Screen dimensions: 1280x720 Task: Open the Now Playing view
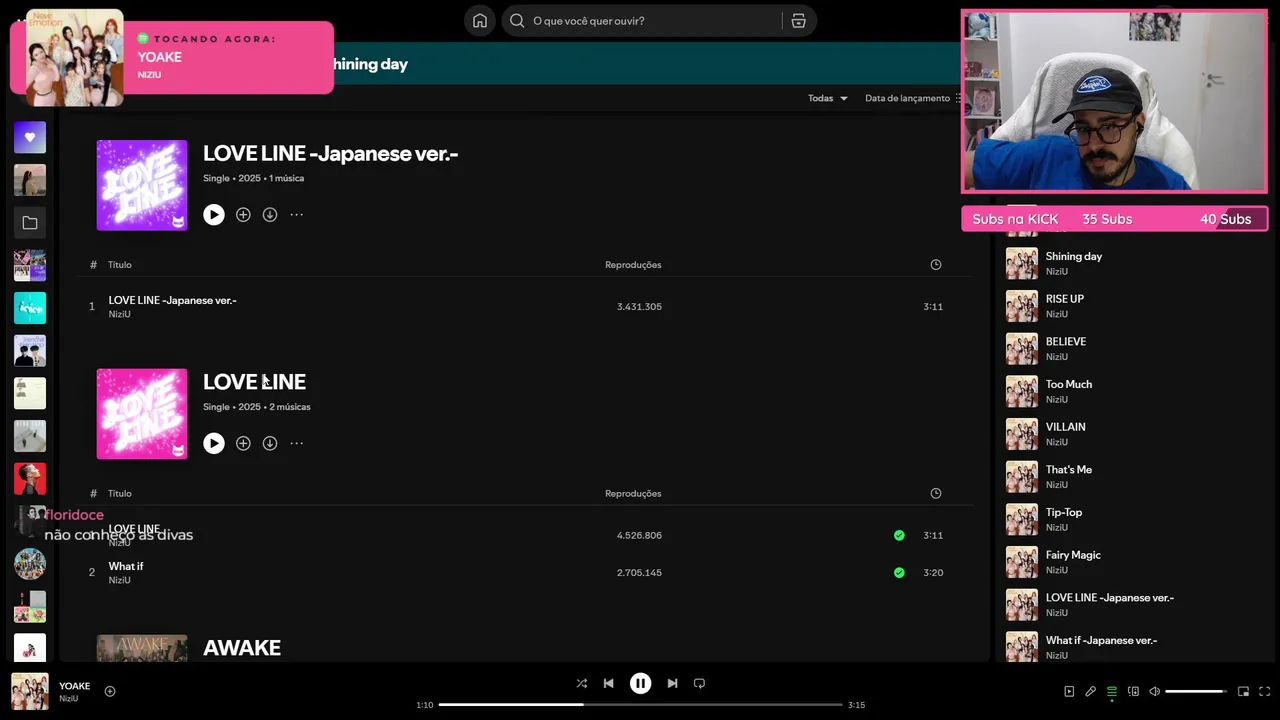[1069, 692]
